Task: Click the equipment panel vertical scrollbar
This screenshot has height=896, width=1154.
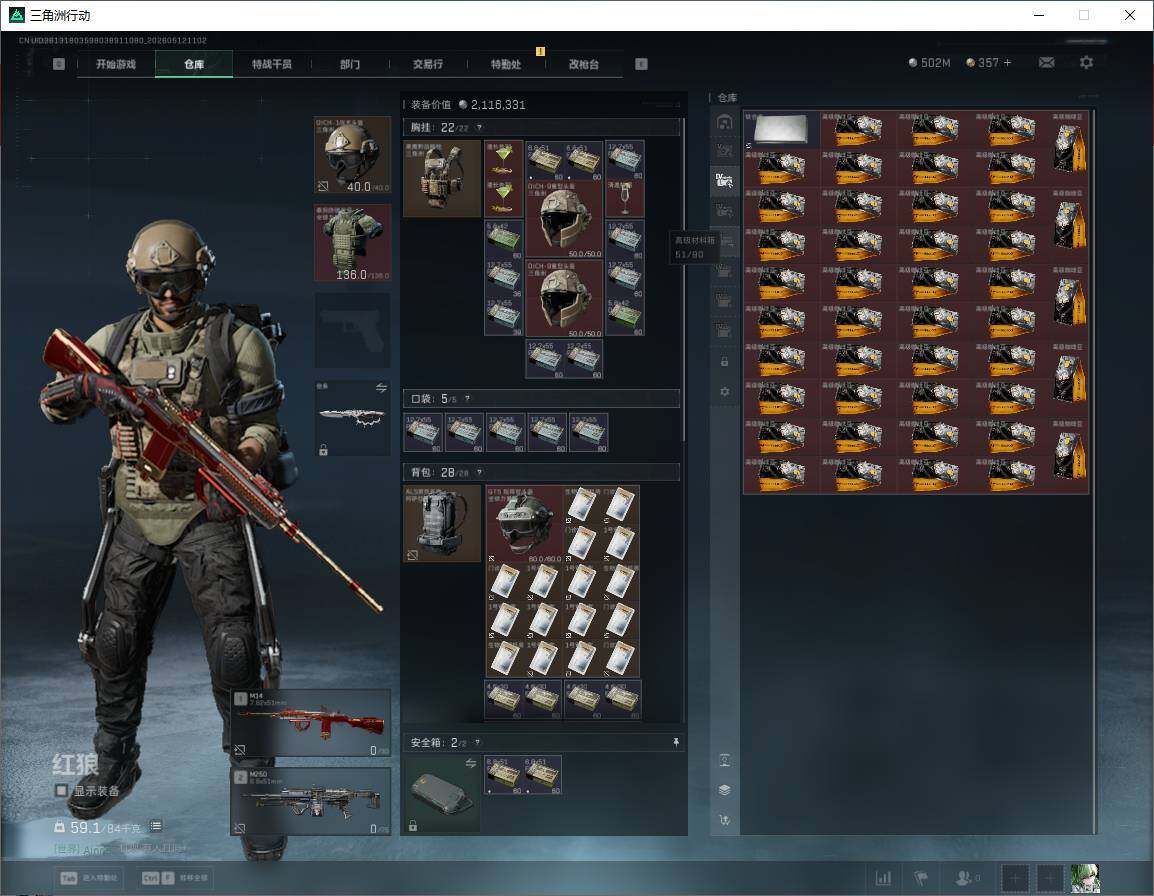Action: [684, 280]
